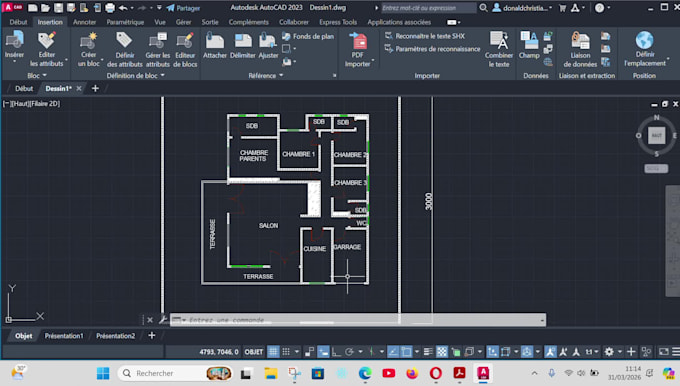
Task: Toggle lineweight display in status bar
Action: coord(428,352)
